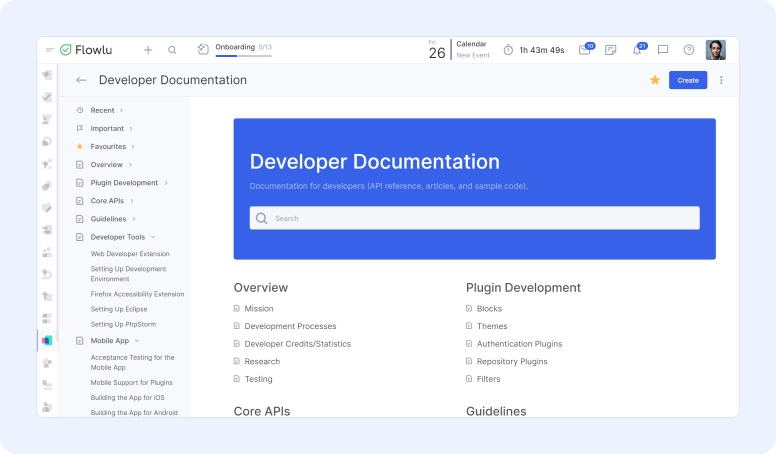Click the 1h 43m 49s timer readout
This screenshot has height=454, width=776.
[x=541, y=50]
